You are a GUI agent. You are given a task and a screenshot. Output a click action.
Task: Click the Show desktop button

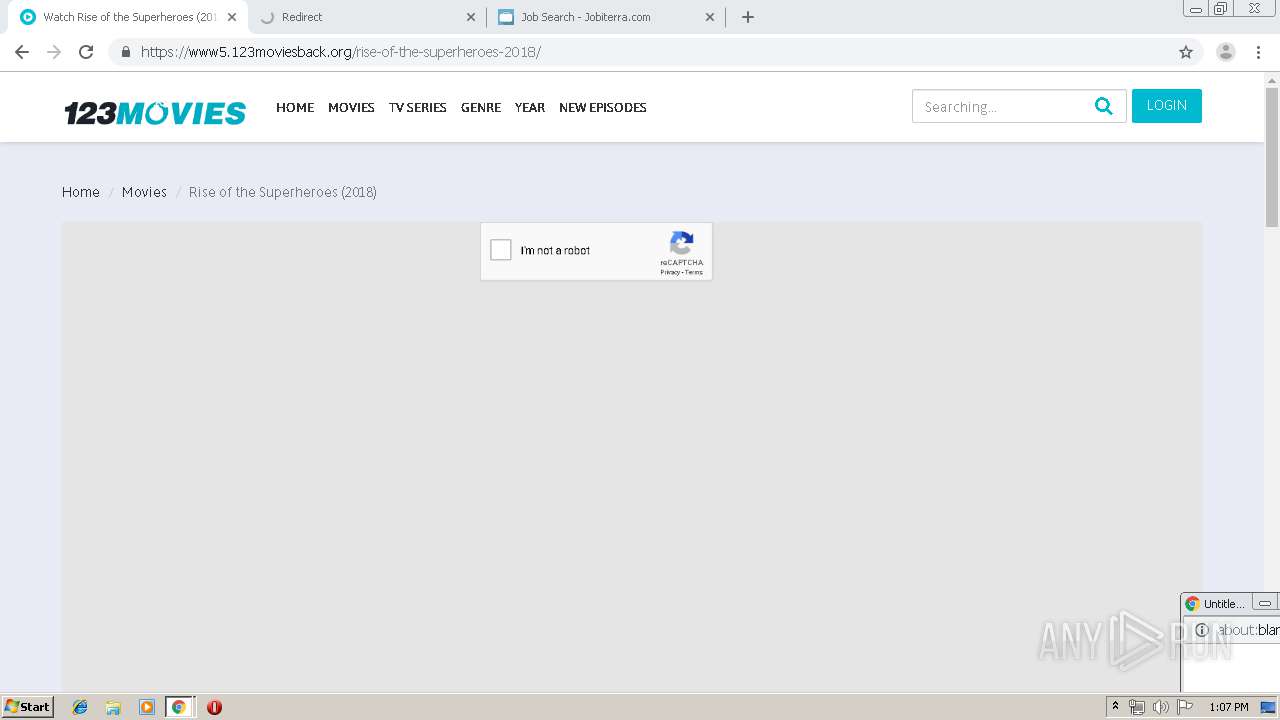tap(1269, 707)
